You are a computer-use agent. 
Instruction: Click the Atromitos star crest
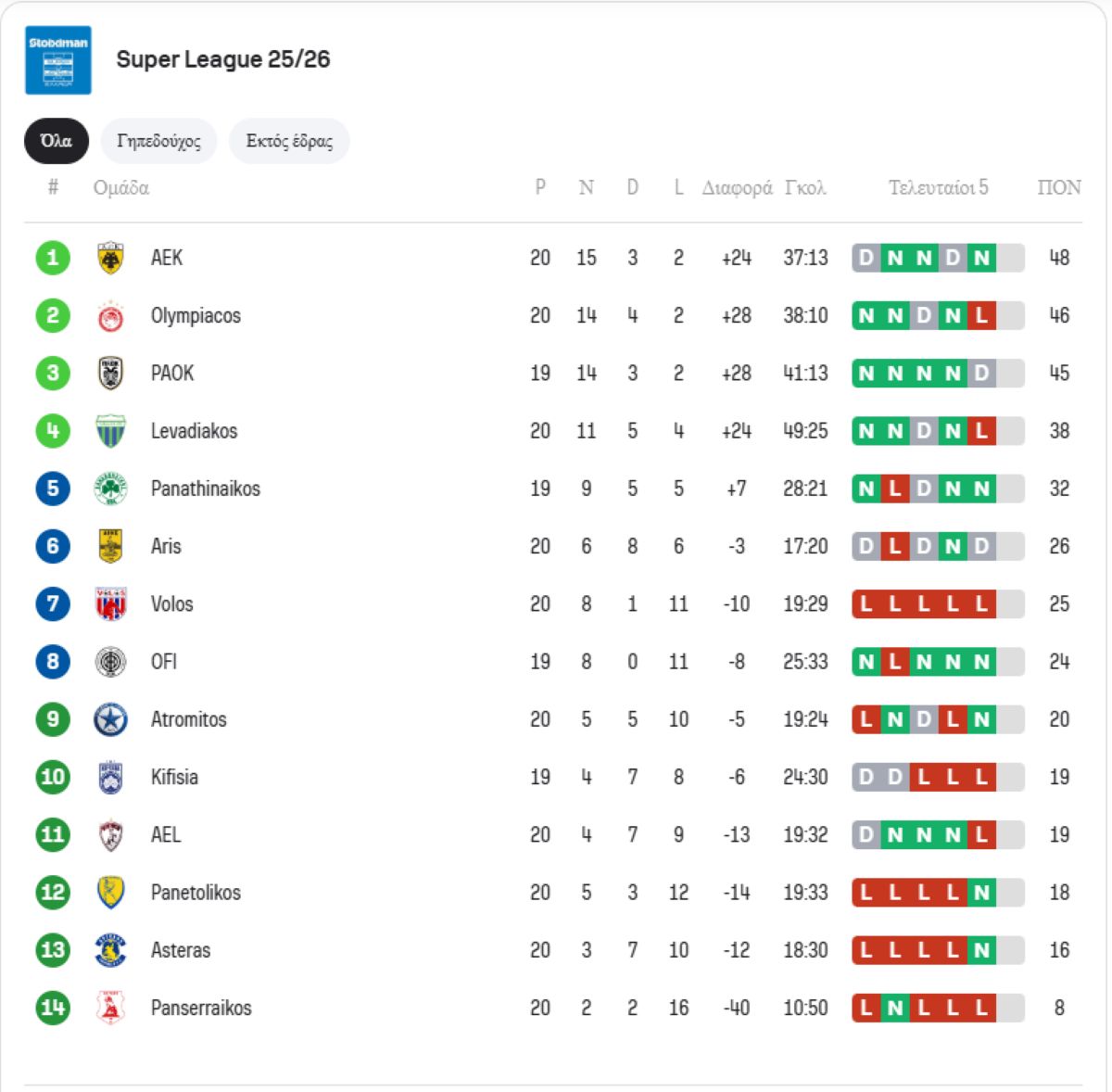point(110,719)
